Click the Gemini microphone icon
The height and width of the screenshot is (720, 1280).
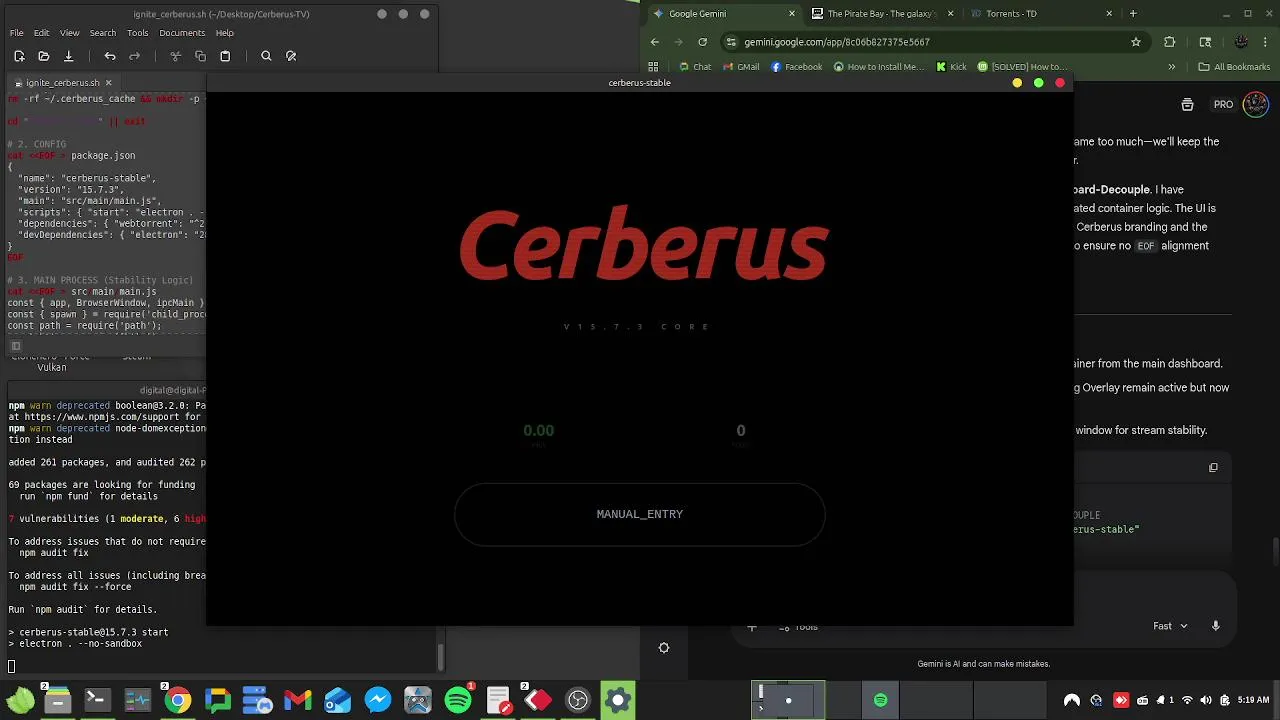(x=1216, y=626)
